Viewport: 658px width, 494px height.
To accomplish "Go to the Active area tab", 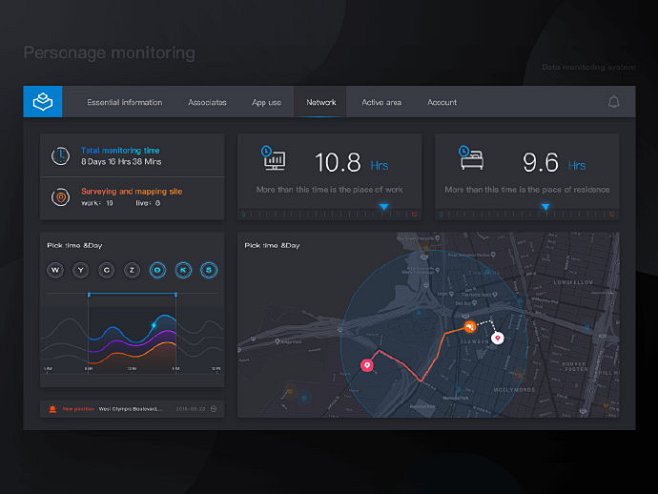I will pyautogui.click(x=381, y=102).
